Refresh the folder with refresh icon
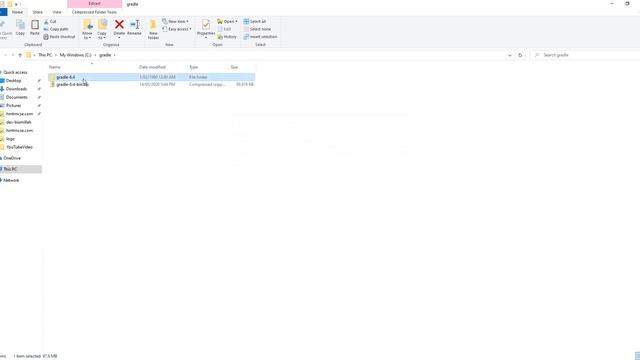Image resolution: width=640 pixels, height=360 pixels. [520, 55]
